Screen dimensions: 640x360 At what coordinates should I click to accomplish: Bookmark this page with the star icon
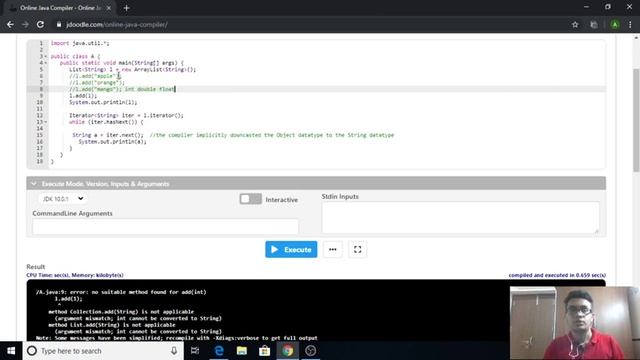tap(575, 24)
